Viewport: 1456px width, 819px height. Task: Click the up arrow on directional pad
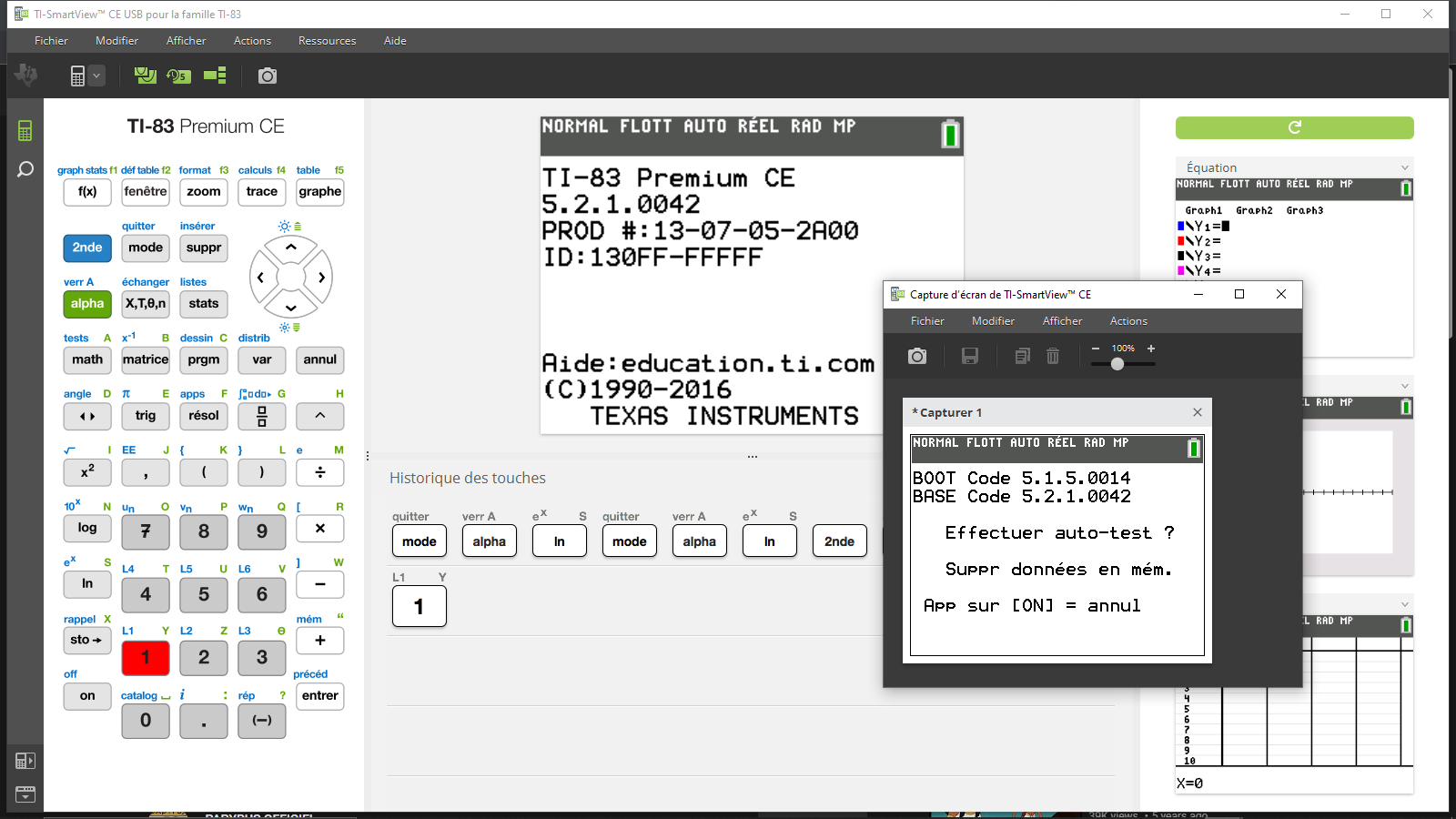[290, 248]
